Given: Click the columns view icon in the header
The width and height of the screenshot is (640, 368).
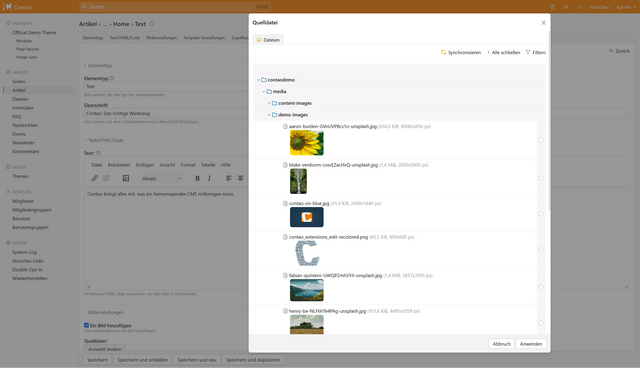Looking at the screenshot, I should tap(579, 7).
